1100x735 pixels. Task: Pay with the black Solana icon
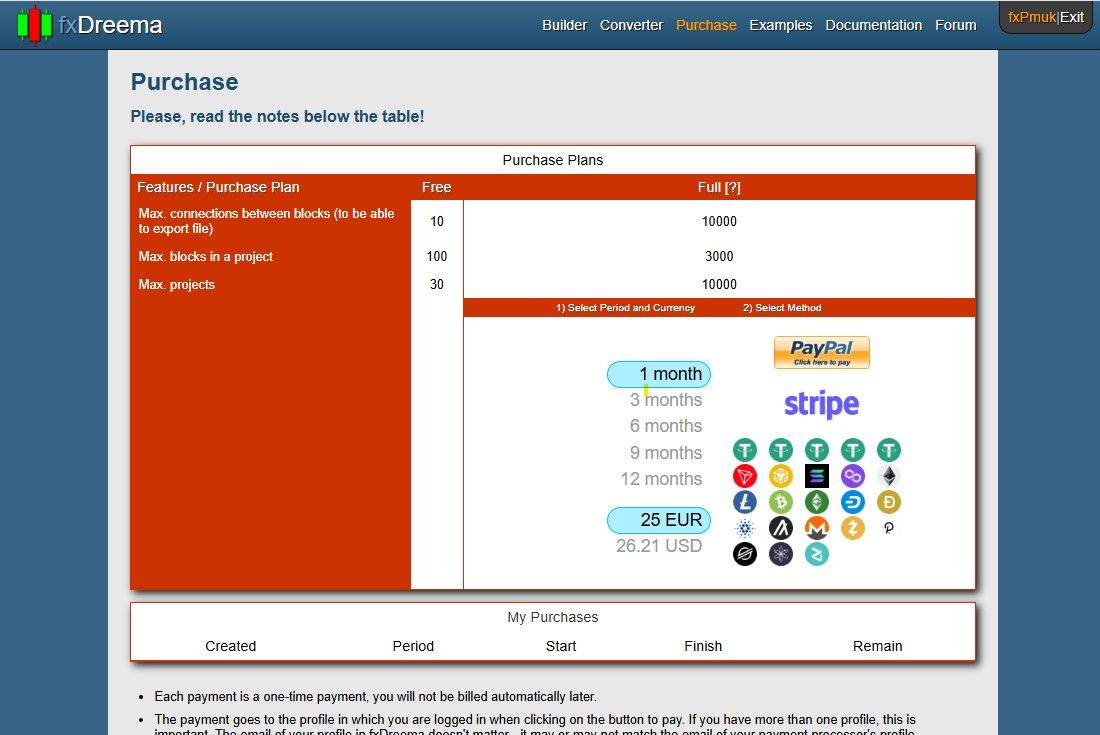coord(817,476)
